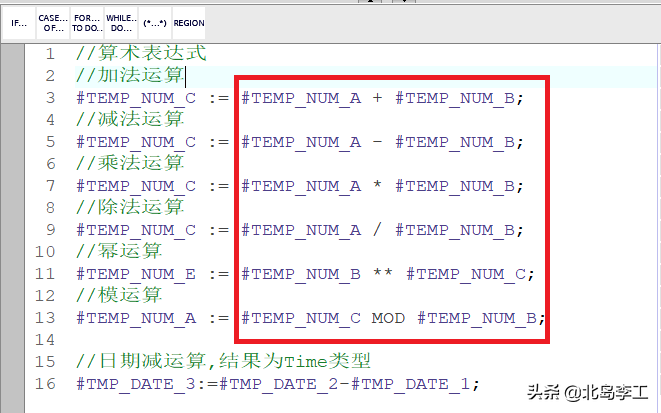
Task: Click line number 14 in the gutter
Action: (x=45, y=340)
